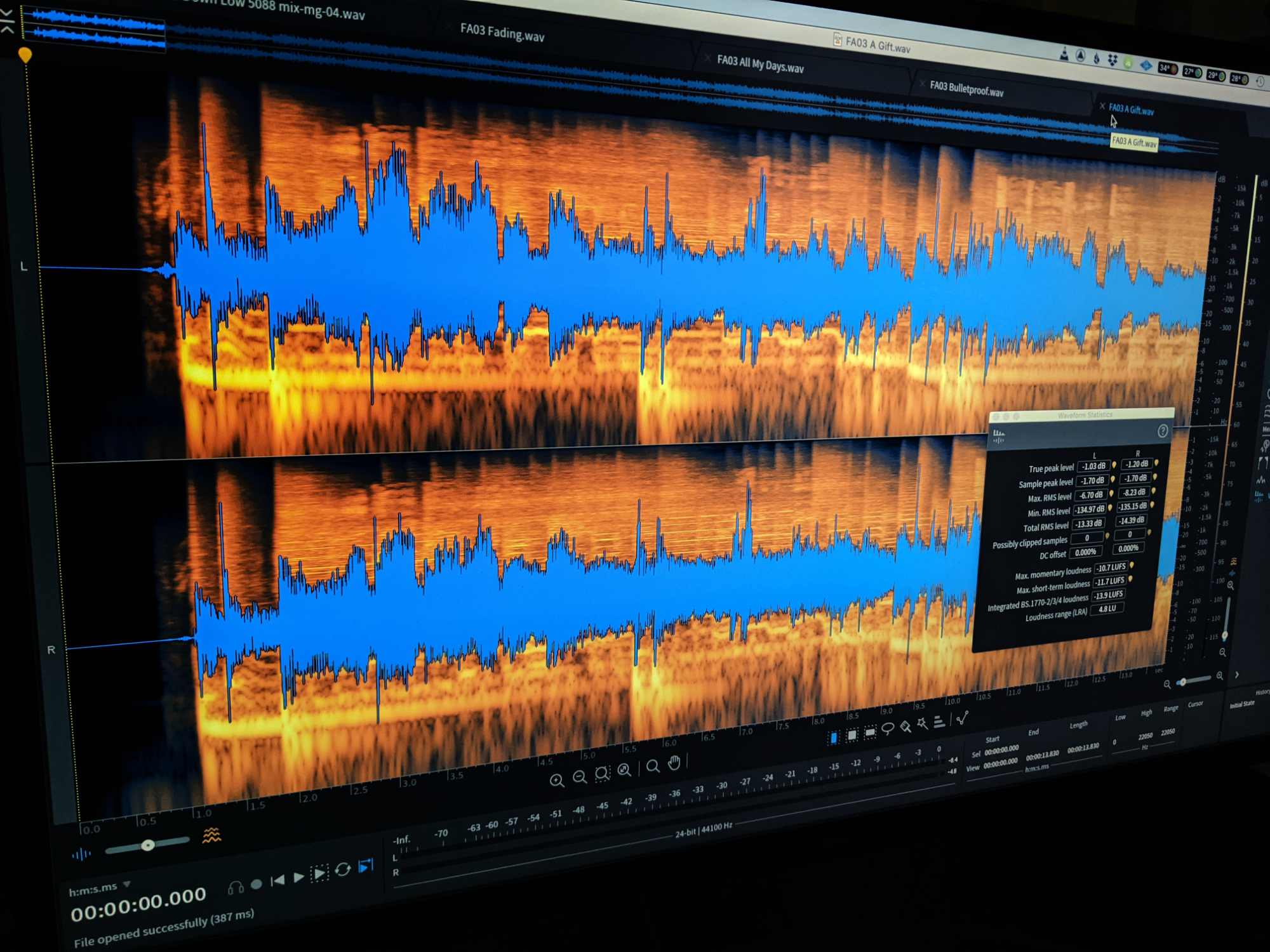The image size is (1270, 952).
Task: Click the Integrated loudness -13.9 LUFS value
Action: point(1109,595)
